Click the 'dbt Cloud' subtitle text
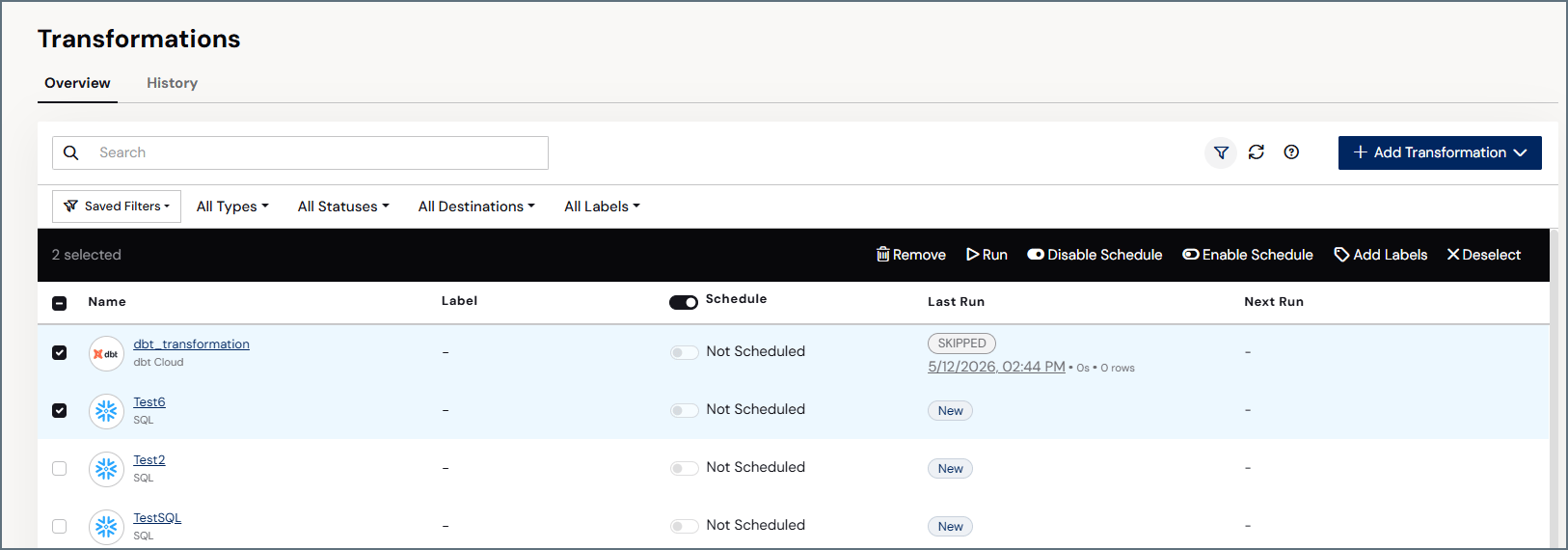 [x=158, y=363]
